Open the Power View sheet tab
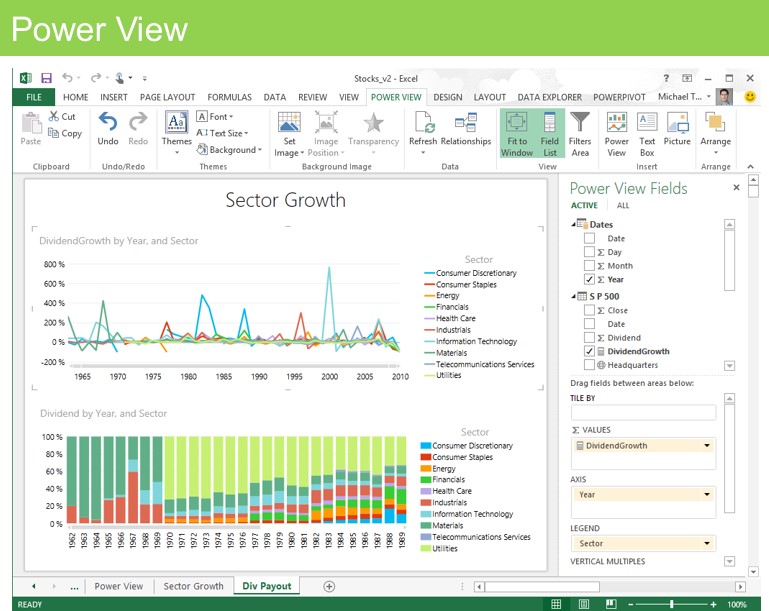Image resolution: width=769 pixels, height=611 pixels. click(119, 586)
